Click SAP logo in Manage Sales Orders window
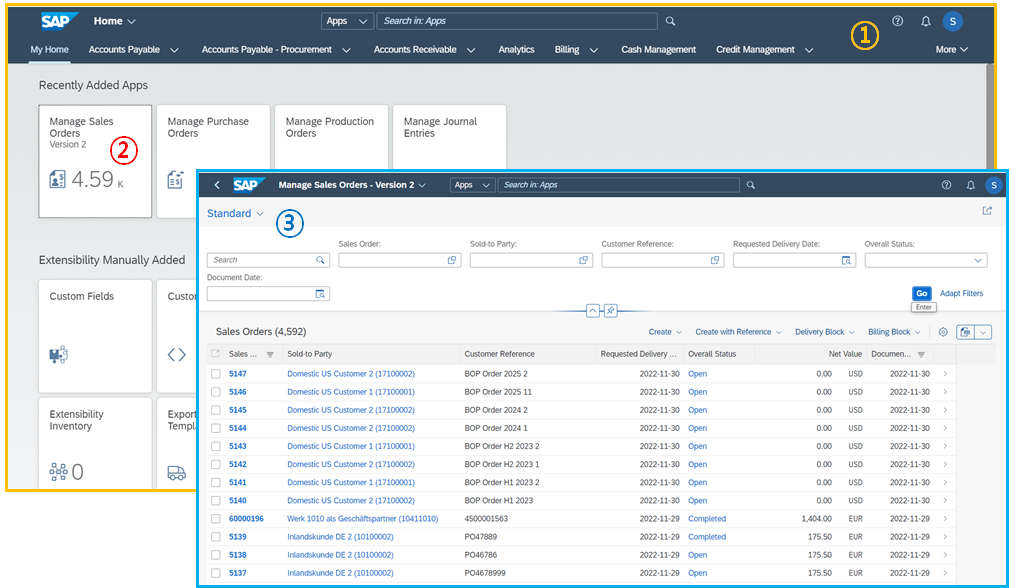This screenshot has width=1012, height=588. [248, 185]
